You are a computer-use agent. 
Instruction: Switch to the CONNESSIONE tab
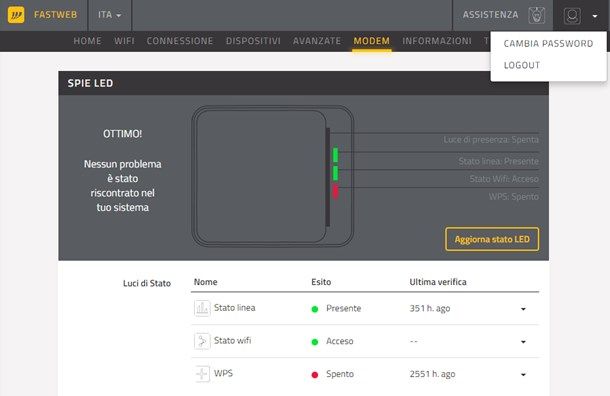(x=180, y=41)
